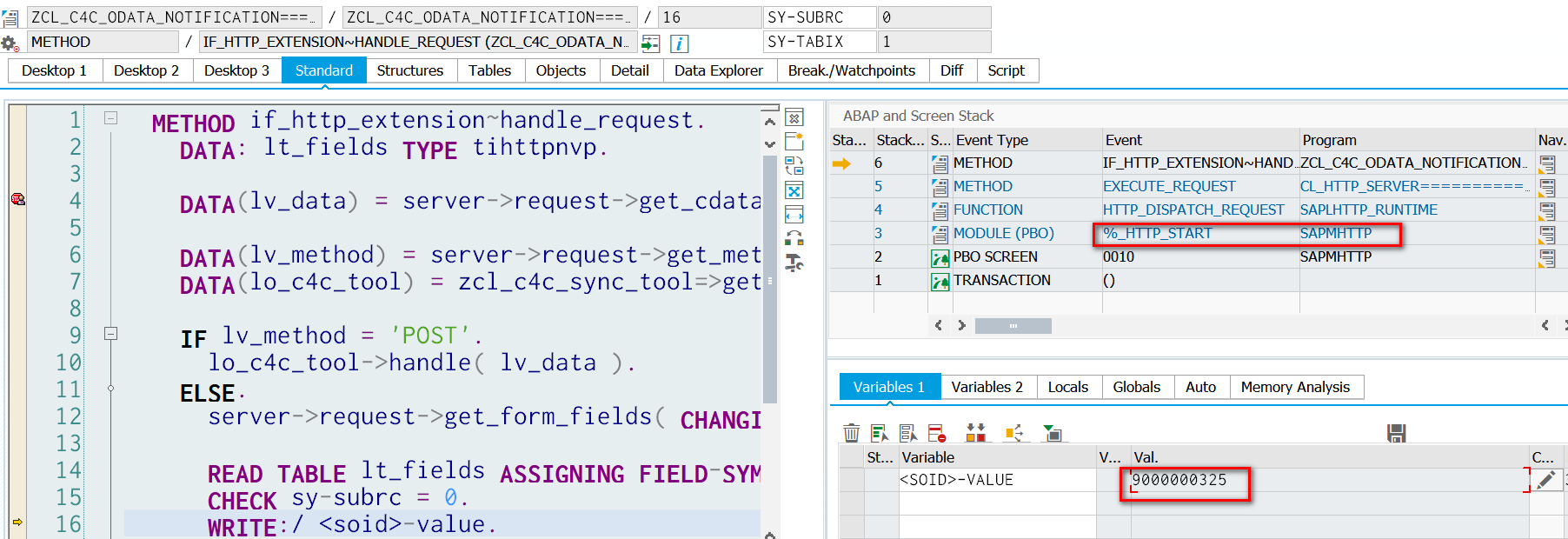Click the ABAP stack horizontal scrollbar thumb
Image resolution: width=1568 pixels, height=539 pixels.
[1013, 326]
